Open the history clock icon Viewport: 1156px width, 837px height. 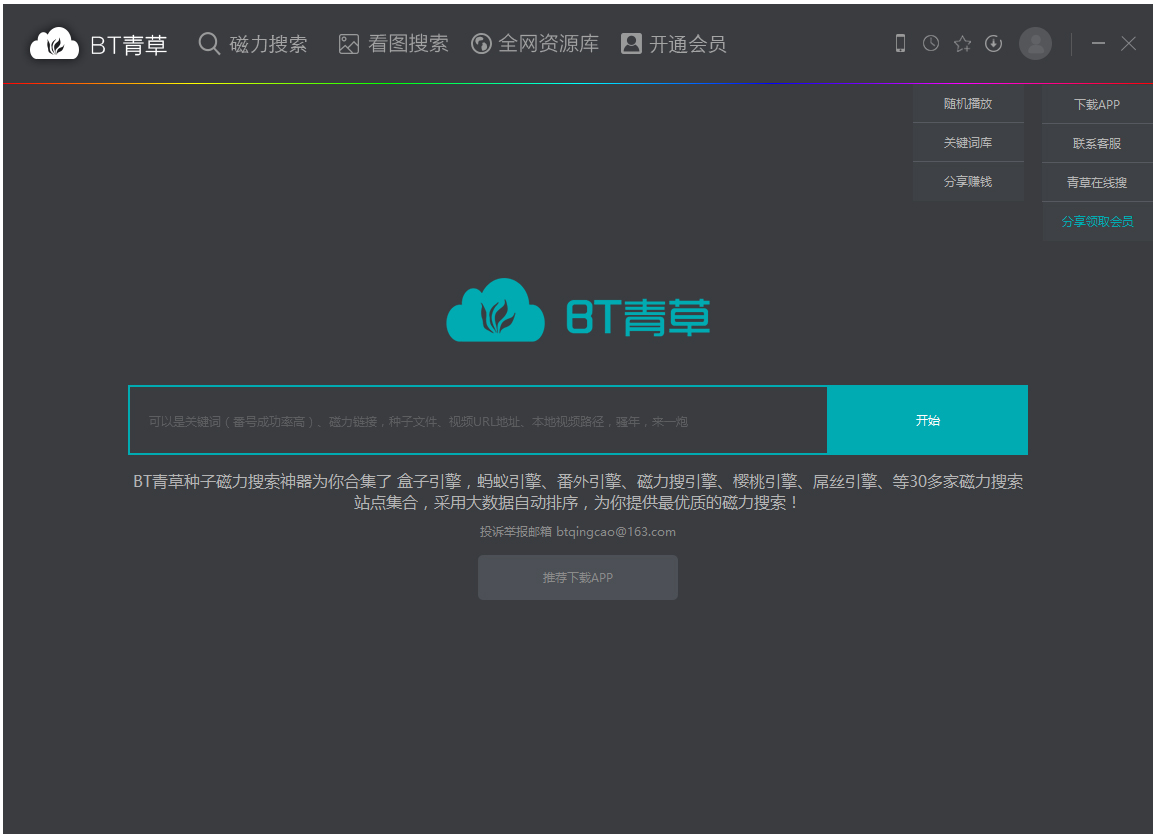(x=931, y=44)
